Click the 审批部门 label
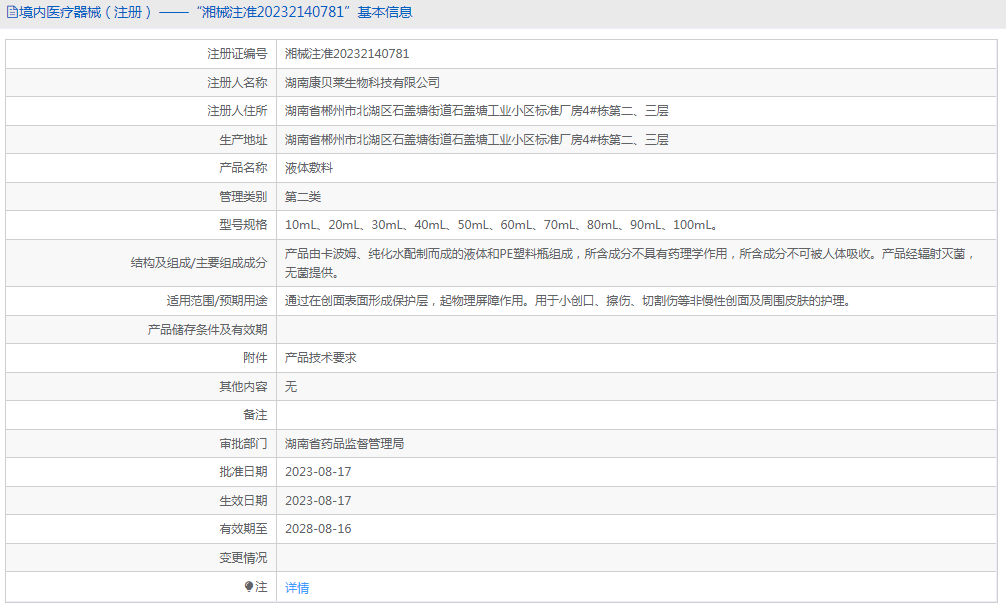1006x607 pixels. tap(243, 444)
